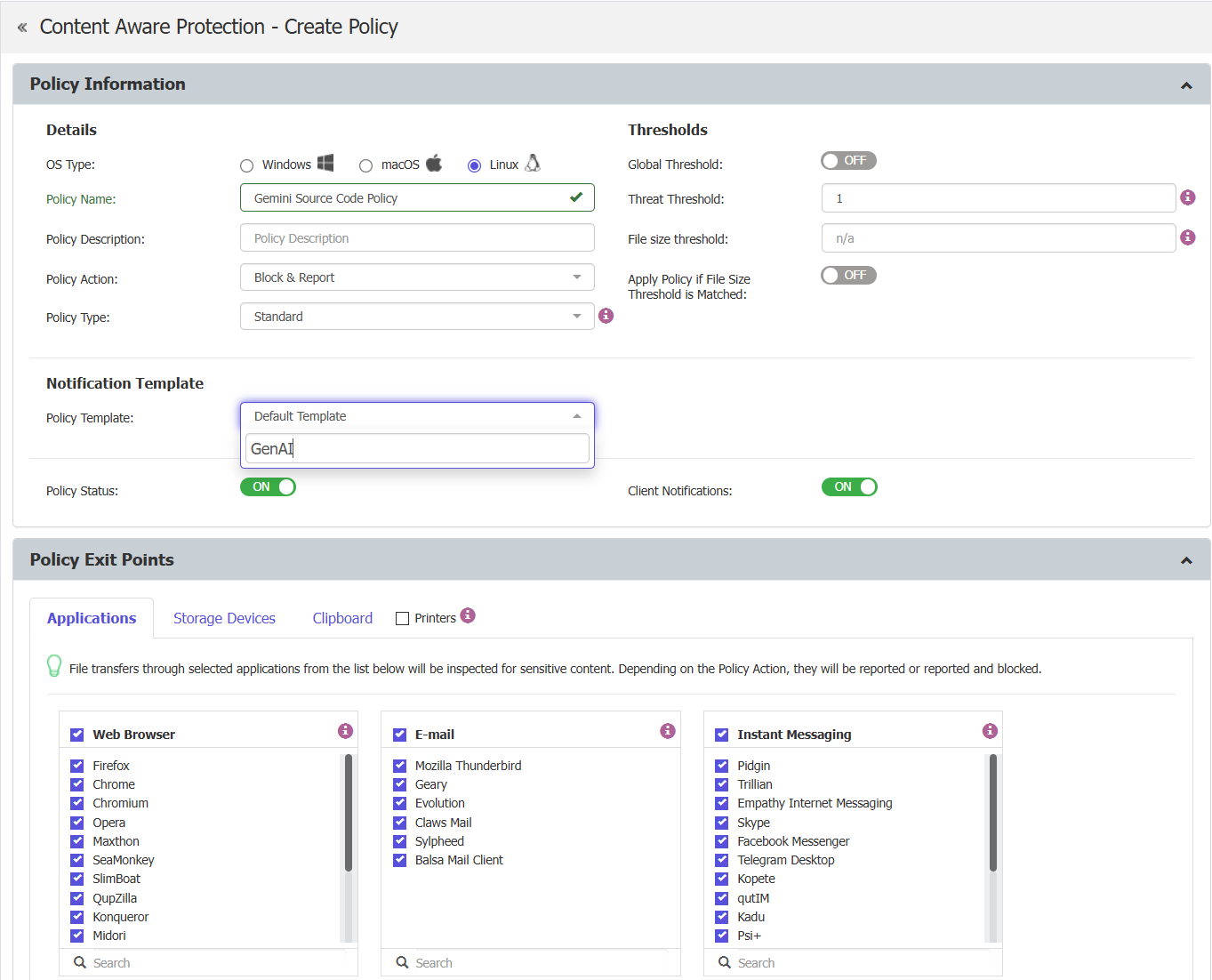Open the Policy Action Block & Report dropdown
The image size is (1212, 980).
tap(417, 277)
